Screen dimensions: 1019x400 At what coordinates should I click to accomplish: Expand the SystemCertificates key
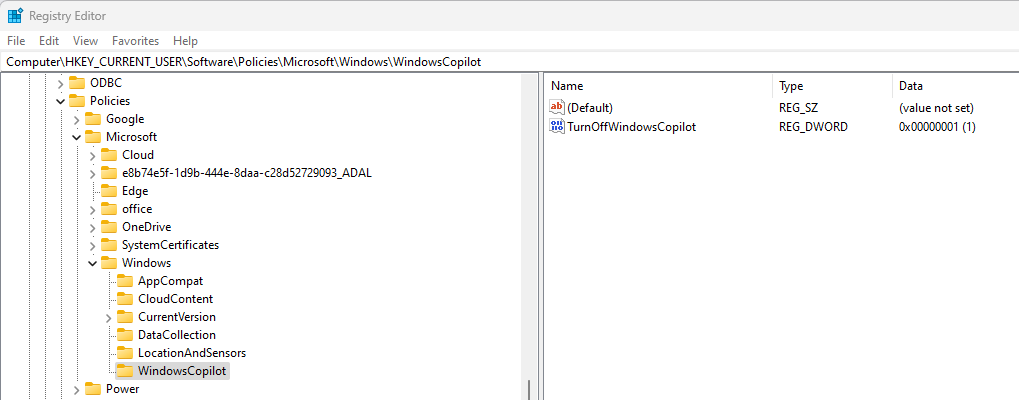pos(93,245)
